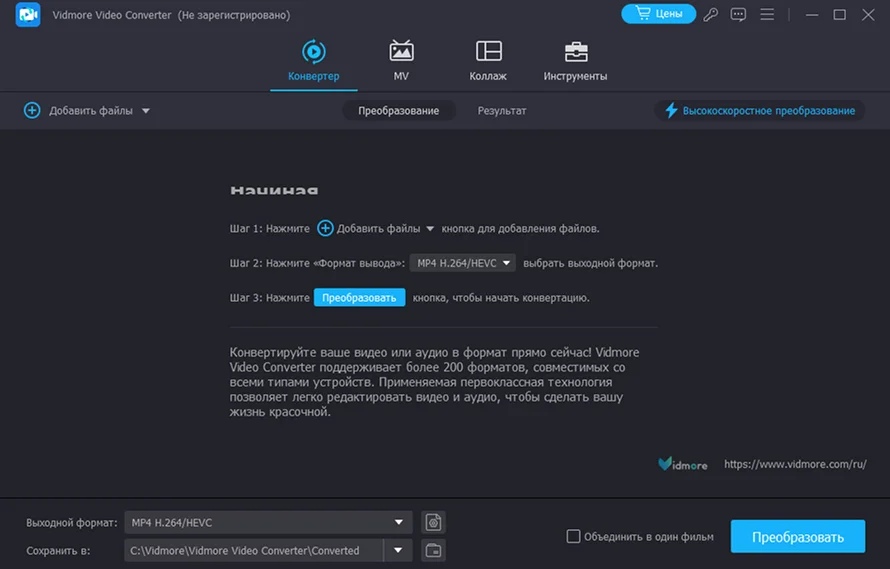Viewport: 890px width, 569px height.
Task: Click the plus icon next to Добавить файлы in toolbar
Action: 32,110
